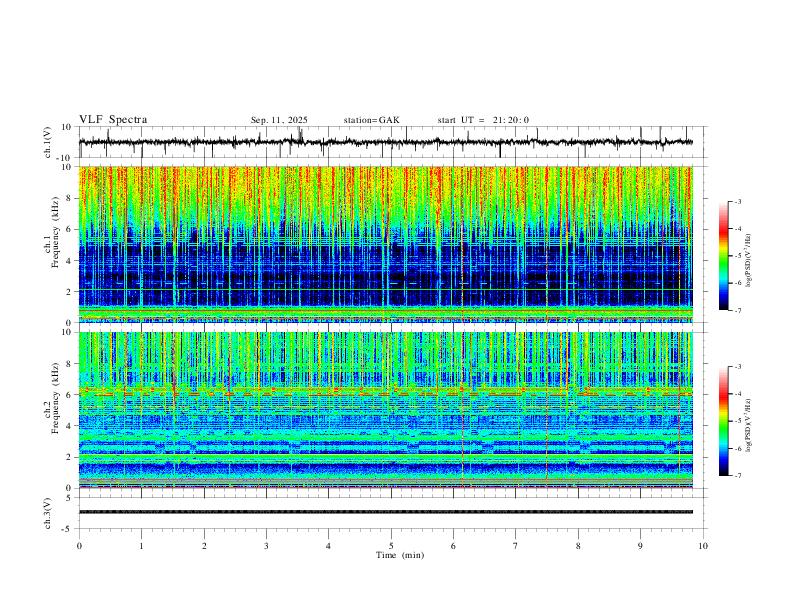The height and width of the screenshot is (612, 792).
Task: Click the ch.1 spectrogram panel
Action: coord(385,244)
